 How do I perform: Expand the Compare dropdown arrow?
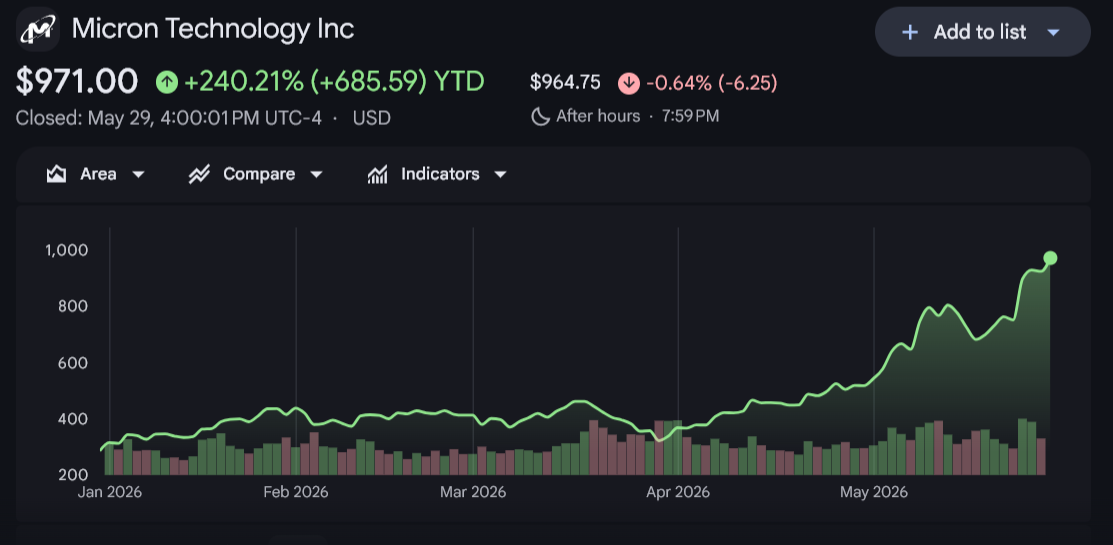coord(317,175)
